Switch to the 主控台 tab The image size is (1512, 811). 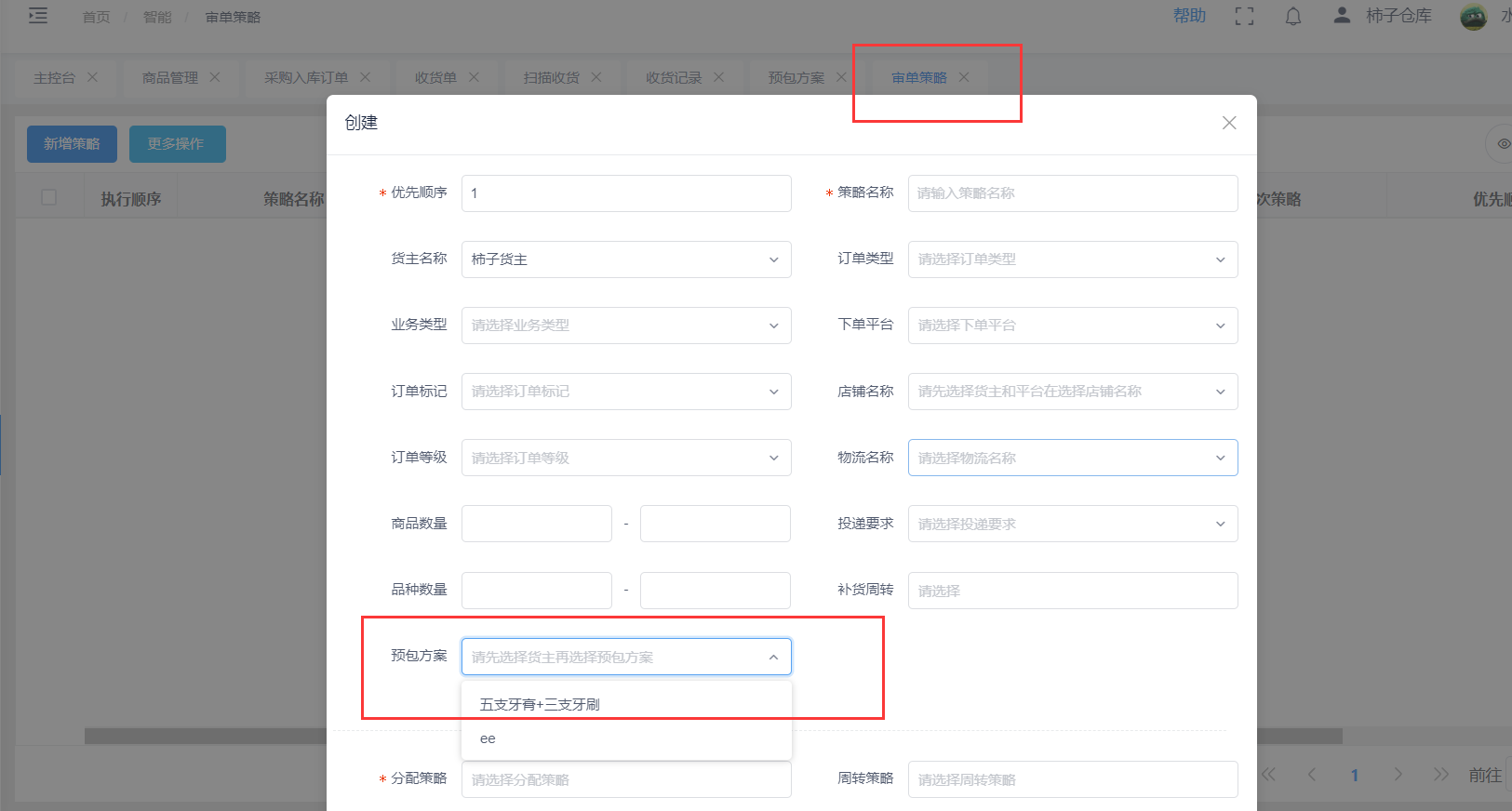54,78
